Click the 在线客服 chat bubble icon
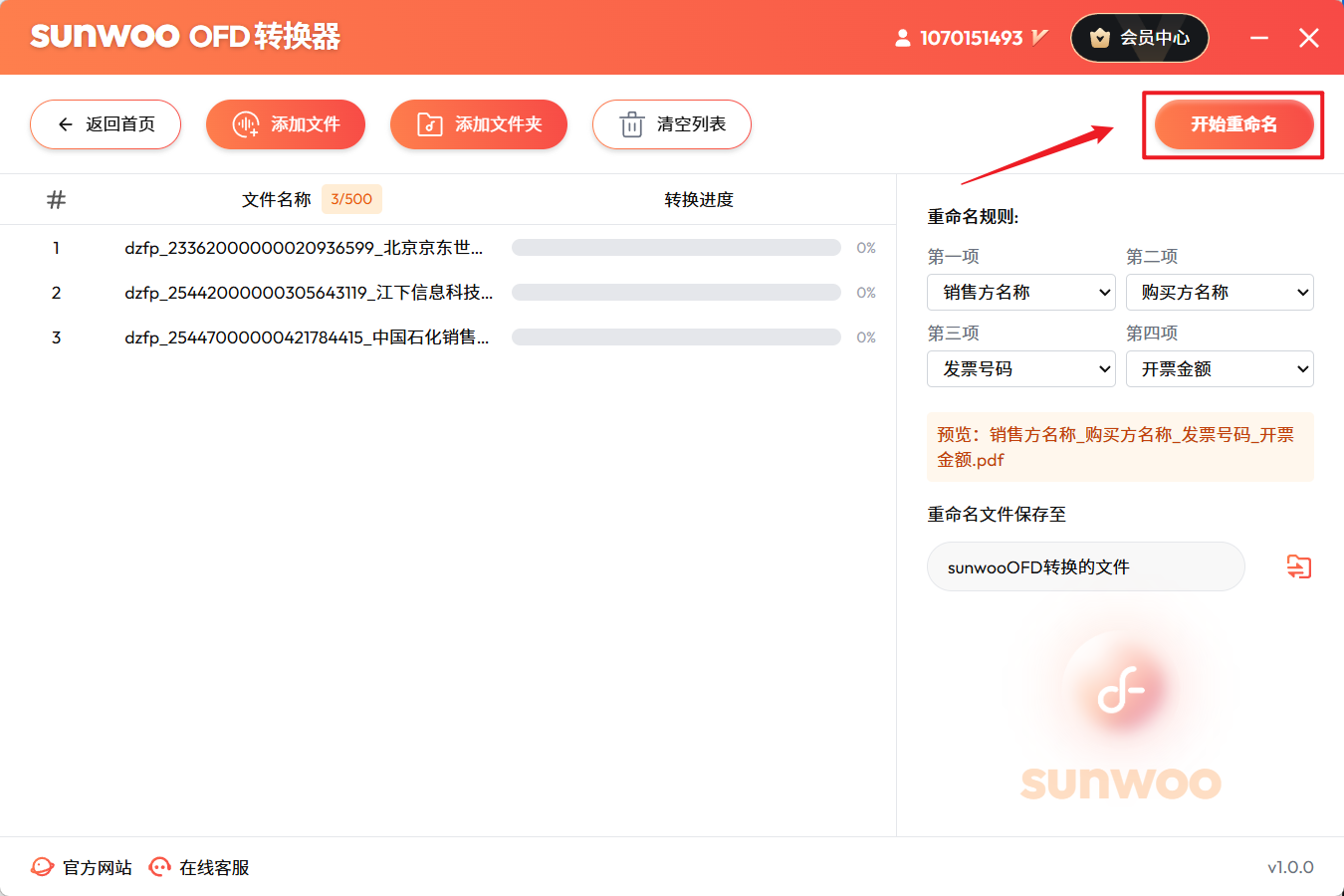Screen dimensions: 1344x896 pyautogui.click(x=159, y=867)
